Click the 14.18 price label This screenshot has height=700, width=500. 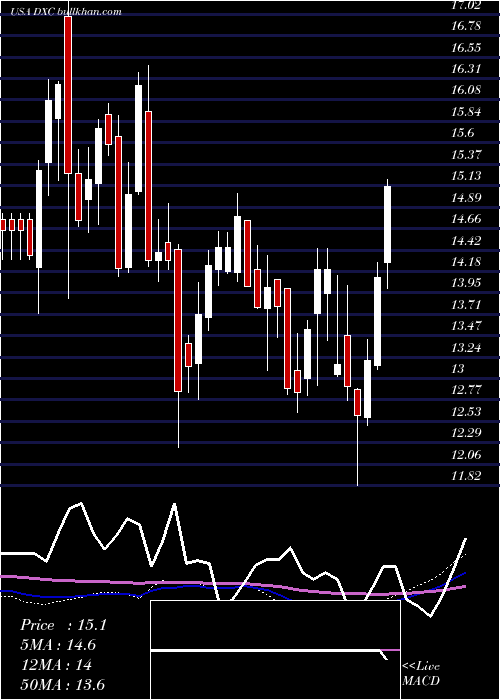pos(466,262)
